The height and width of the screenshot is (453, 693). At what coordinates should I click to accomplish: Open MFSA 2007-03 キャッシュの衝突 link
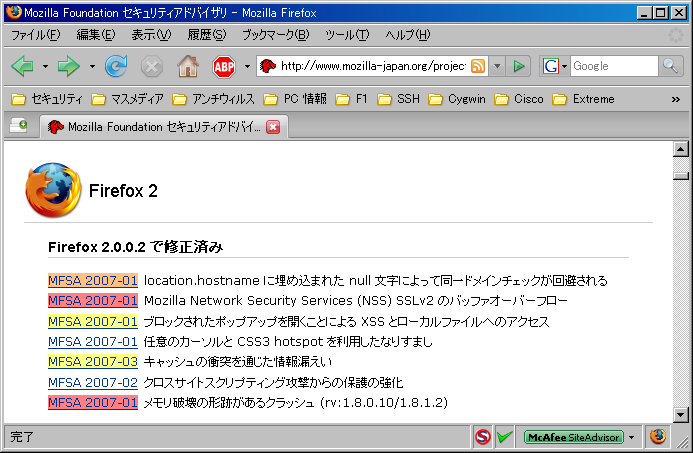point(93,362)
